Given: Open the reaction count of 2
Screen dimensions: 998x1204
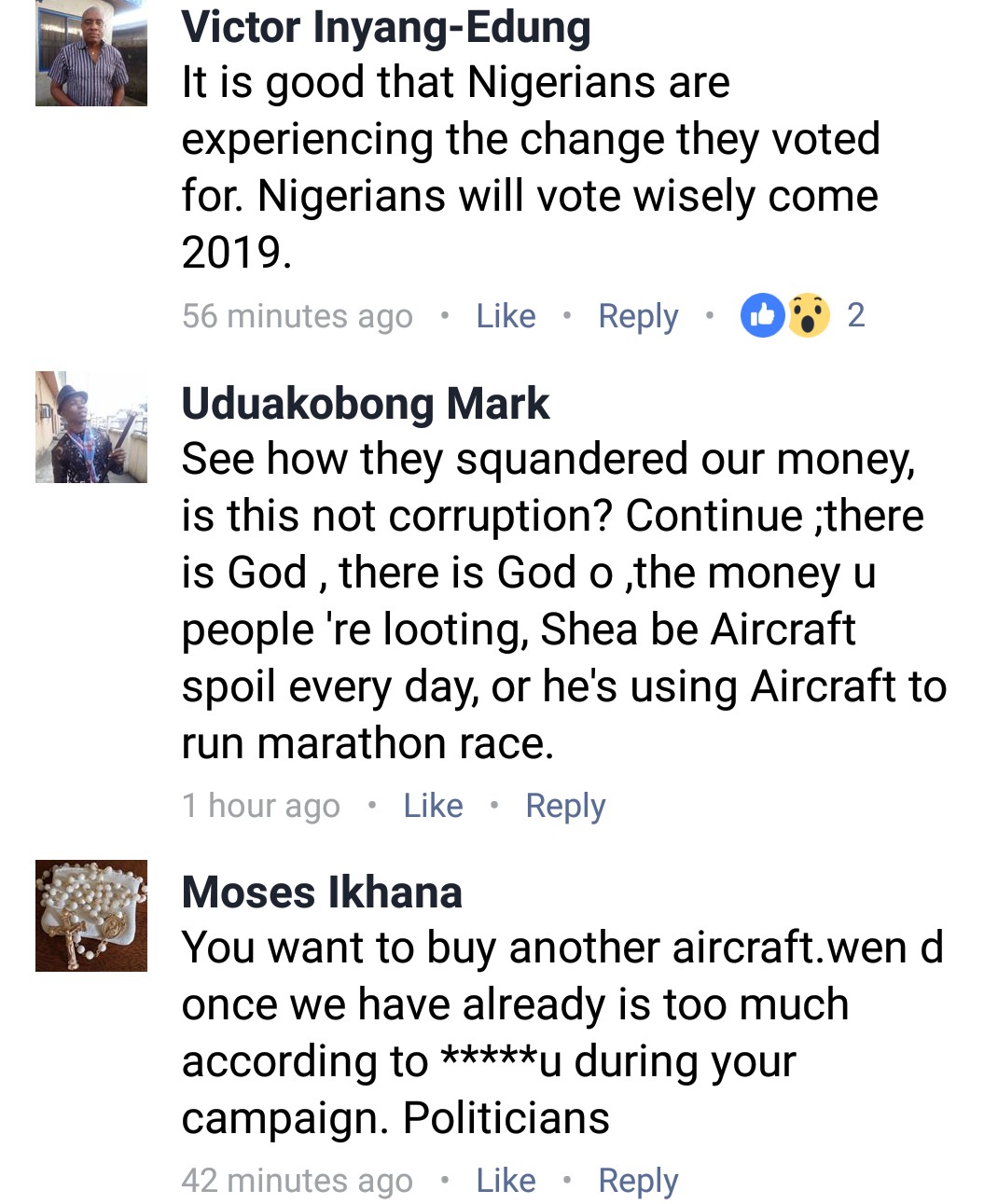Looking at the screenshot, I should 856,316.
